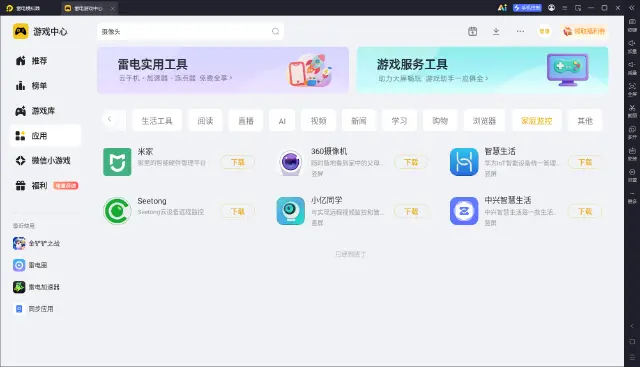Click the search magnifier icon

(276, 31)
